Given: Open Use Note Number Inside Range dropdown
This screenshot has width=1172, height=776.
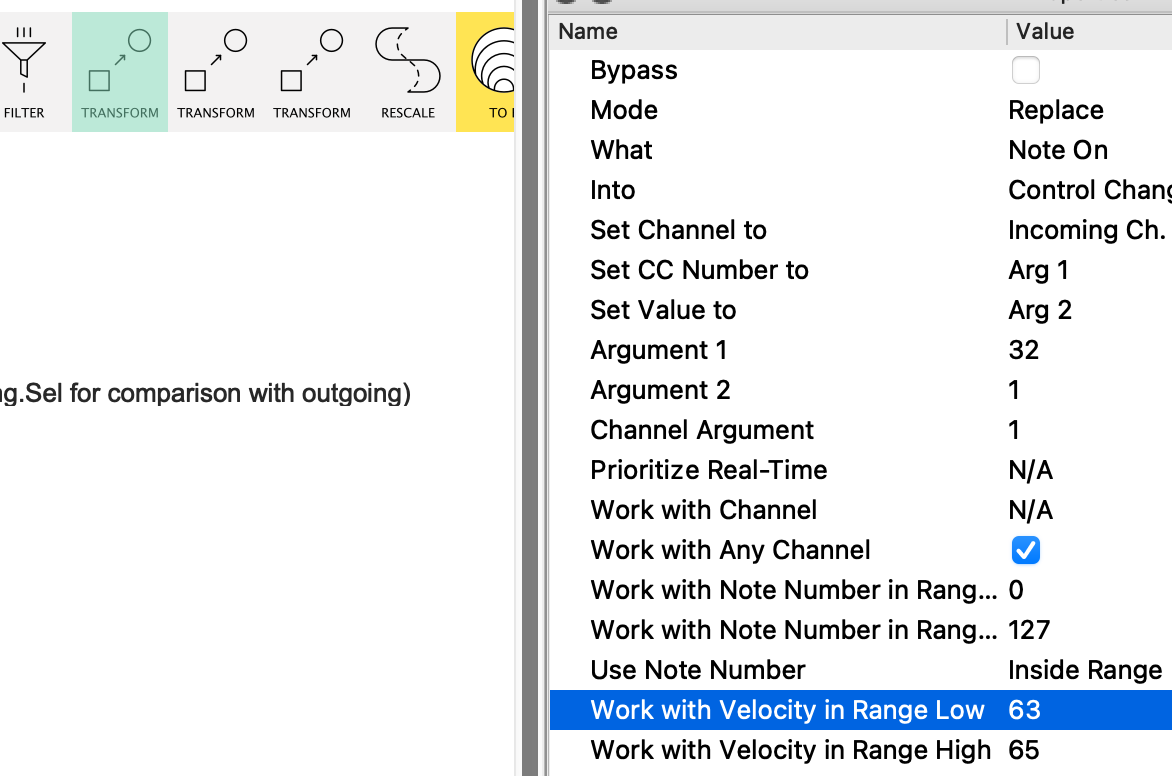Looking at the screenshot, I should [x=1085, y=670].
